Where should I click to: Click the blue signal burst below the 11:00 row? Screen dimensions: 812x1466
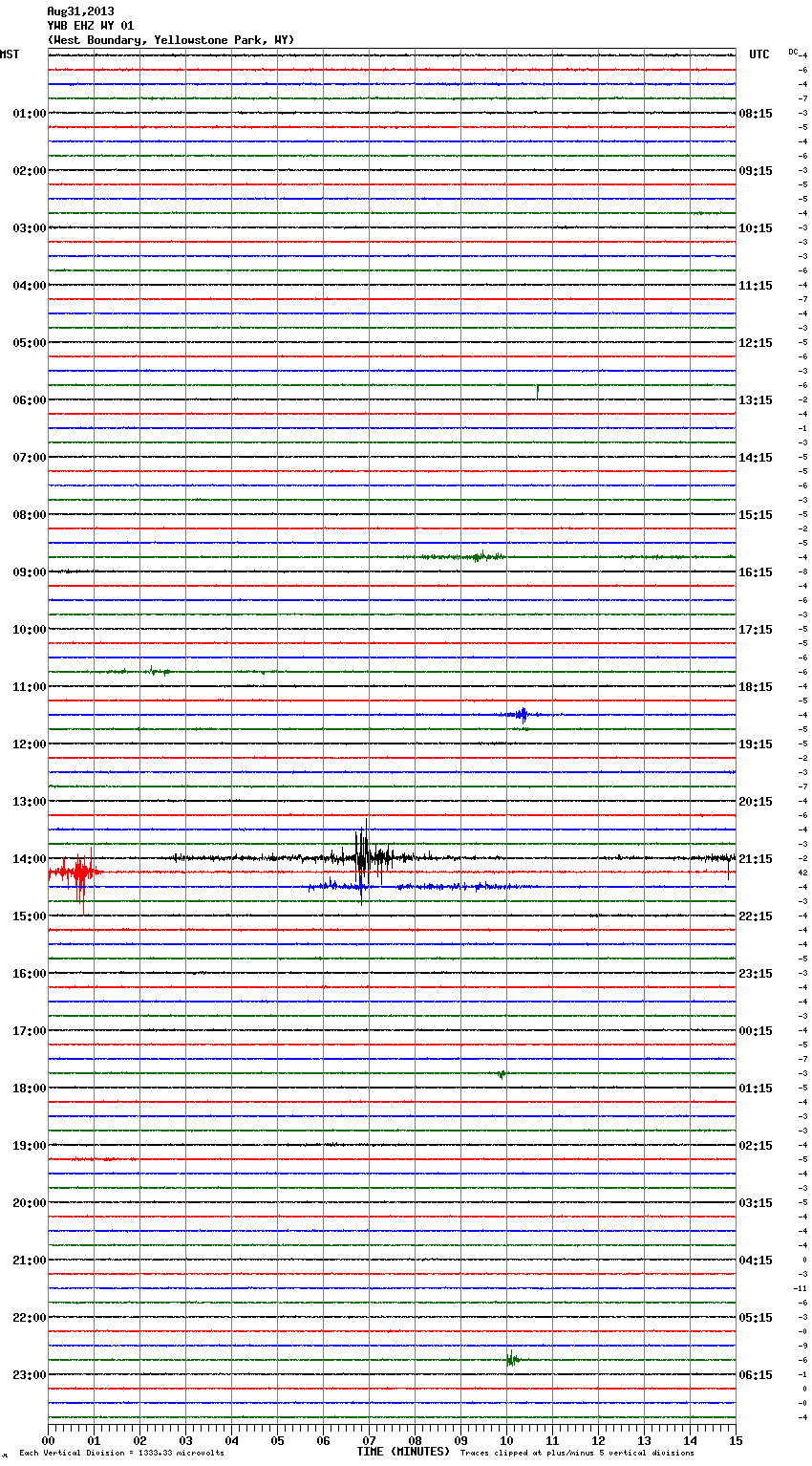coord(521,714)
